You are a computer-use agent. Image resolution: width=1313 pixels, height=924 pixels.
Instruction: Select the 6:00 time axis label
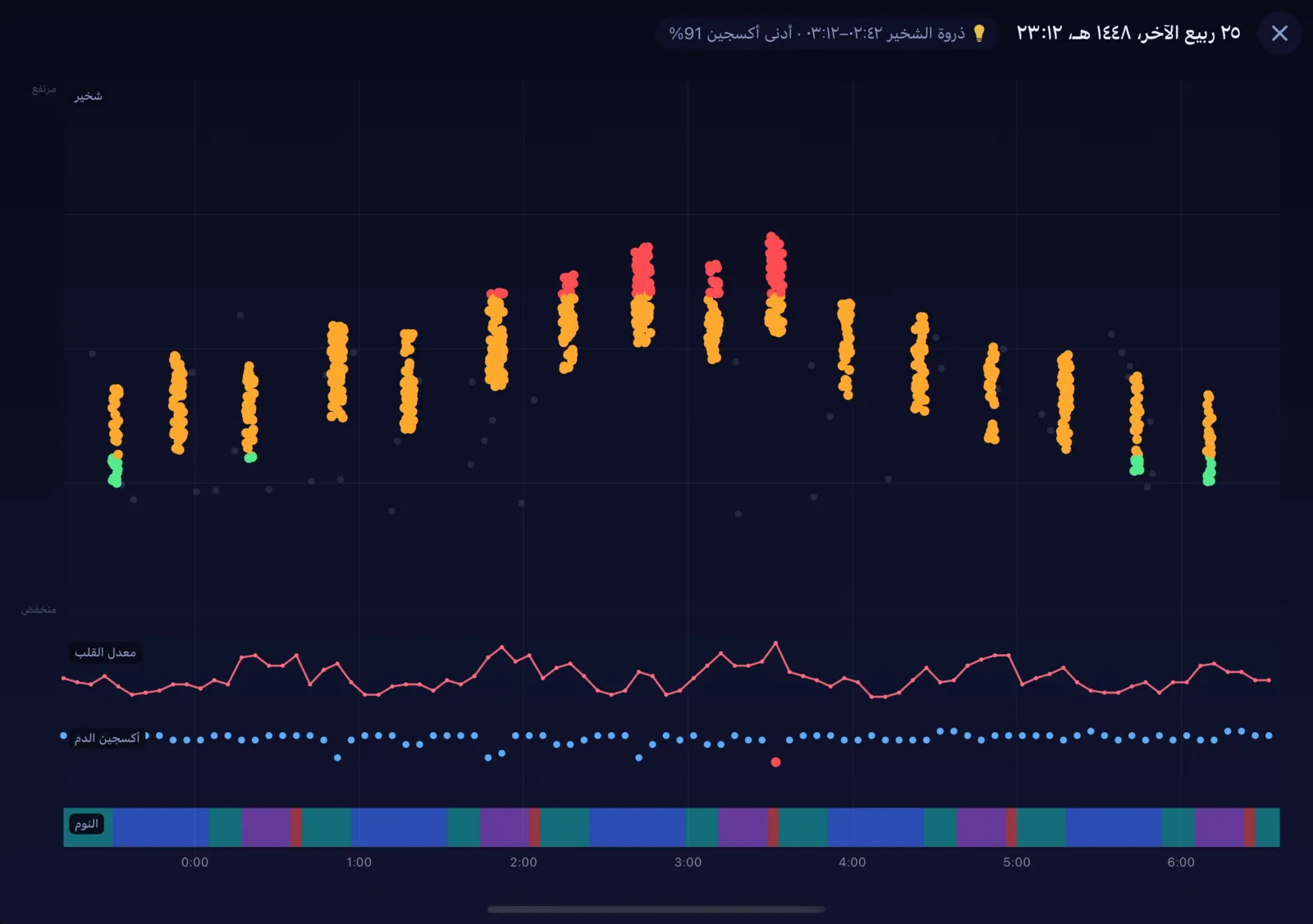click(x=1181, y=862)
